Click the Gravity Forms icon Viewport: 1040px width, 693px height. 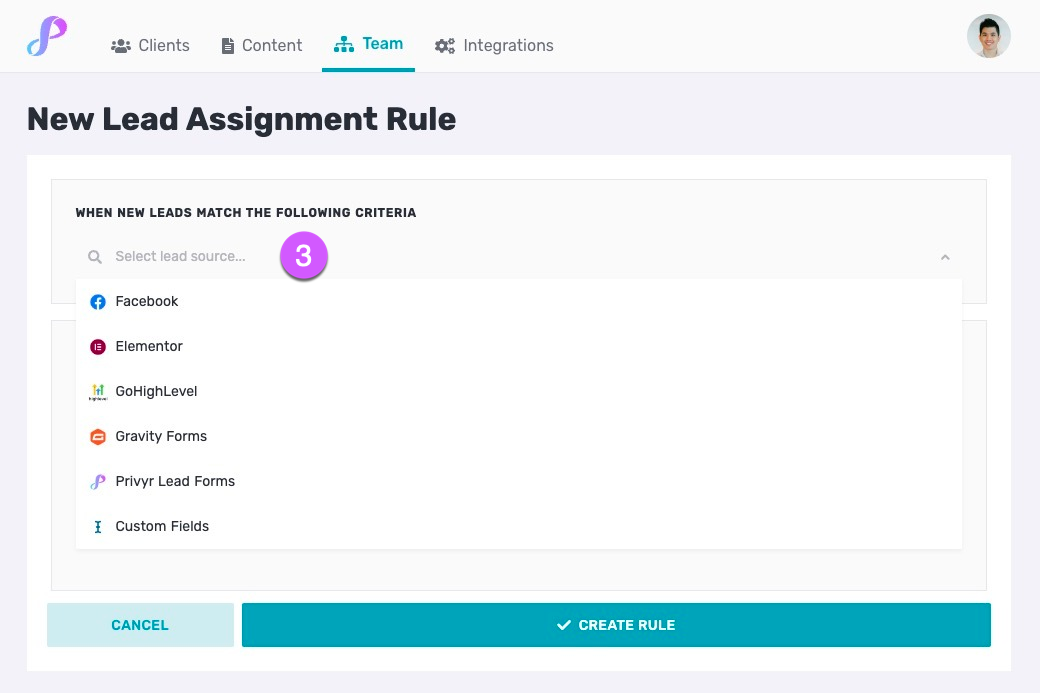(x=97, y=436)
